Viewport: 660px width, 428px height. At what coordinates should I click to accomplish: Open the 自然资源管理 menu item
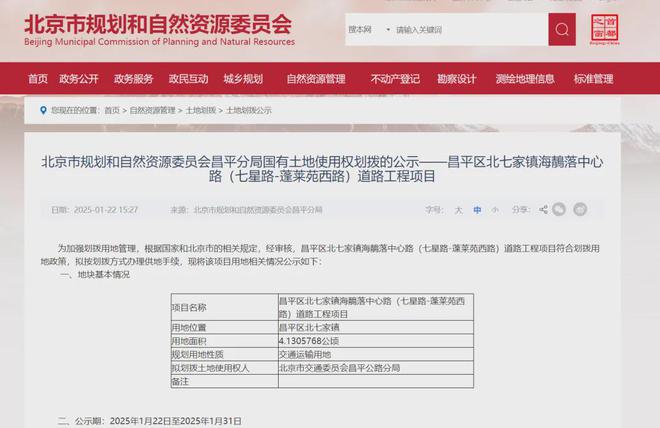click(x=316, y=79)
